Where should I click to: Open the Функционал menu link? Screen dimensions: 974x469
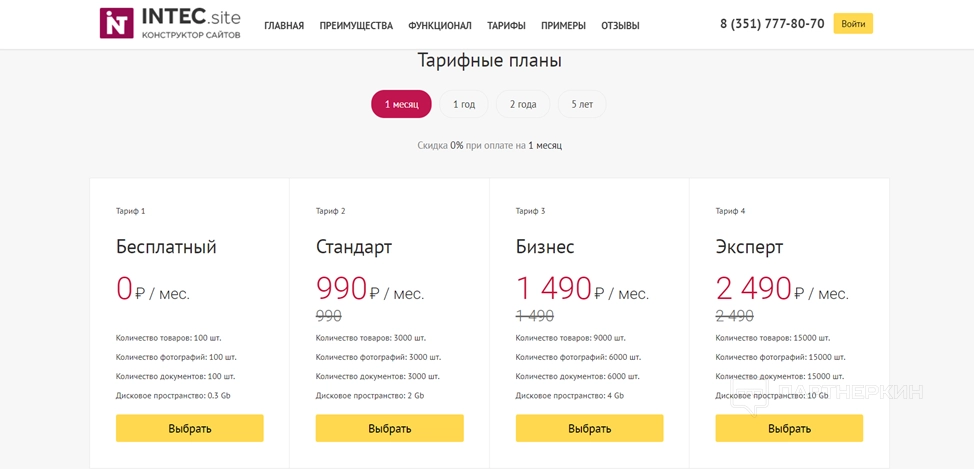point(440,26)
